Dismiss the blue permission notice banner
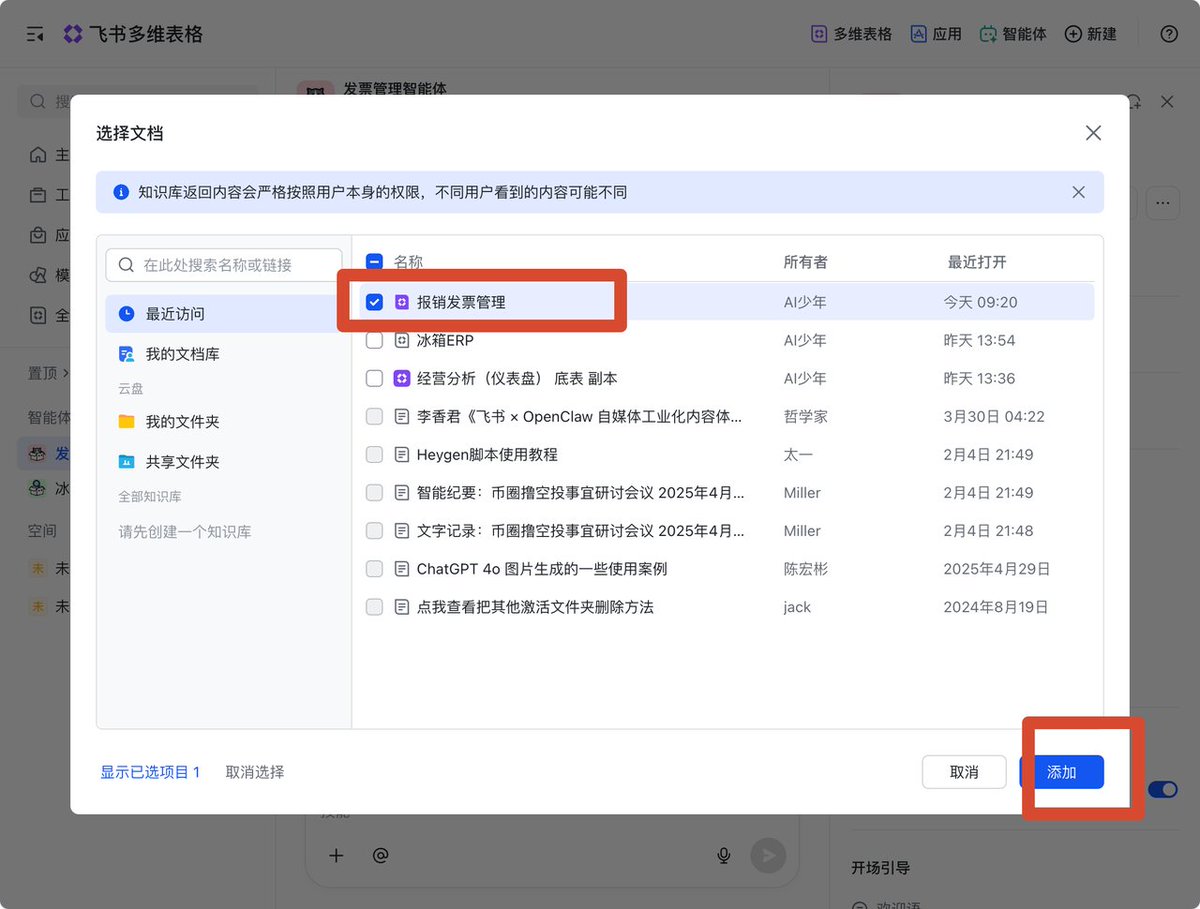1200x909 pixels. point(1078,192)
